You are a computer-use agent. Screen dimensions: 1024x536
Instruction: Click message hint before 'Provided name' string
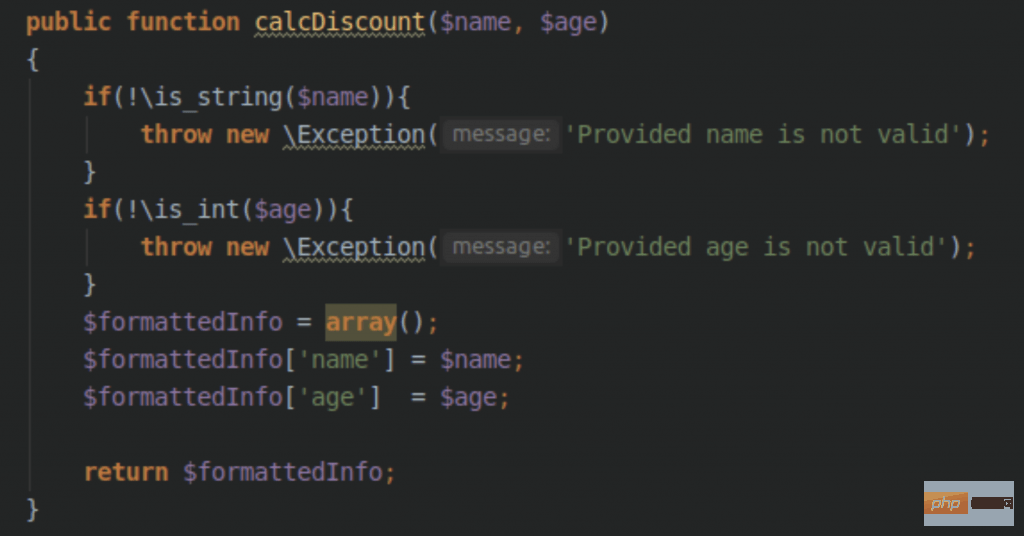502,134
